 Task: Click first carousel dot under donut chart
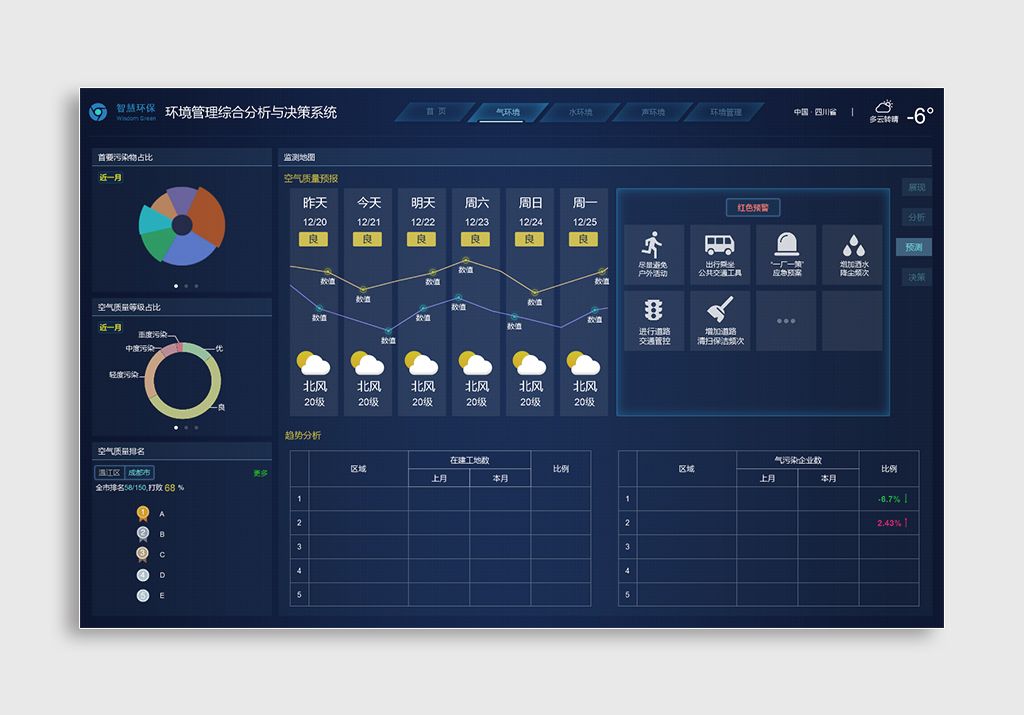(x=176, y=428)
